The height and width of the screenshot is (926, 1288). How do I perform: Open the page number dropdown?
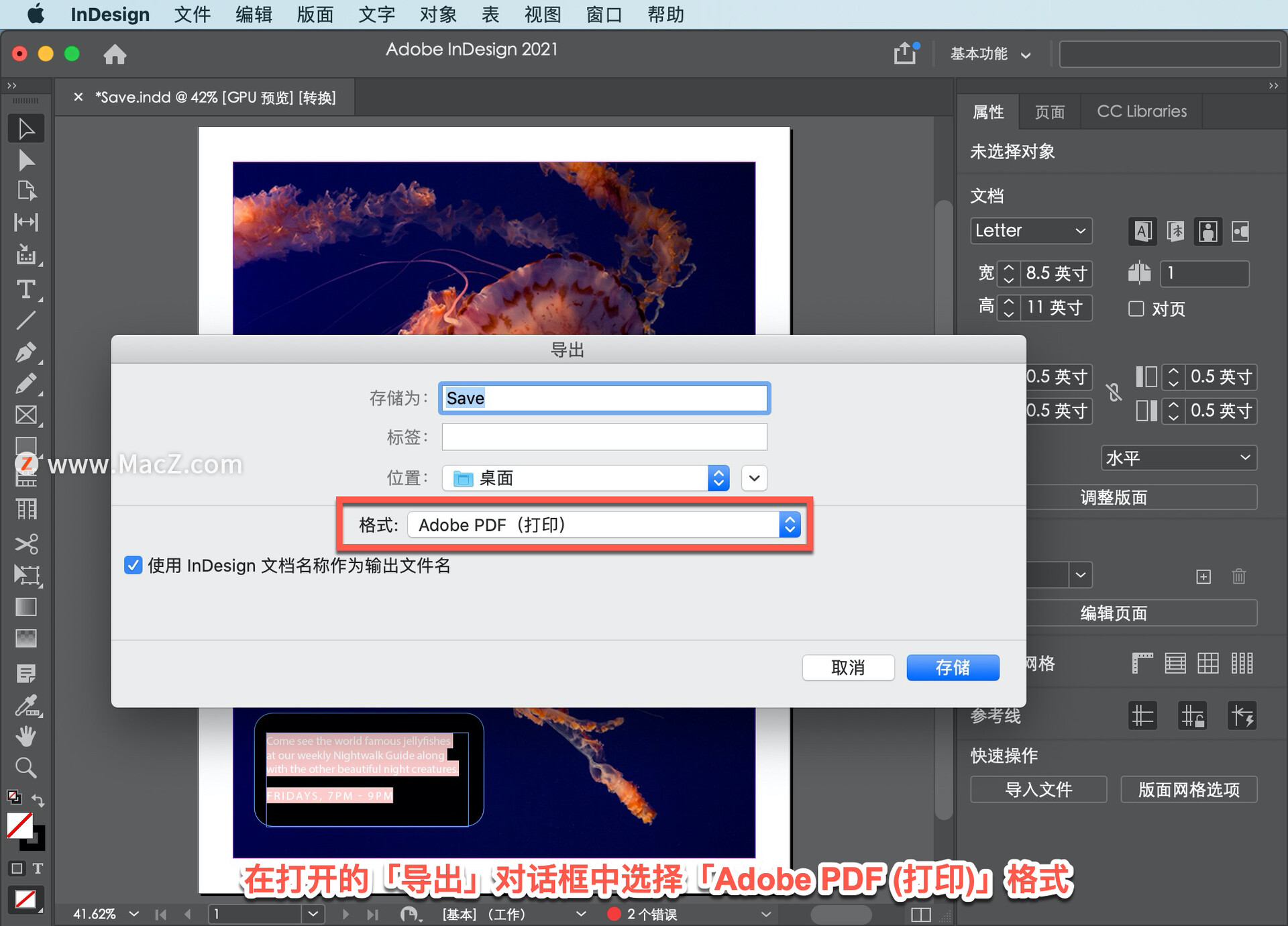(313, 914)
